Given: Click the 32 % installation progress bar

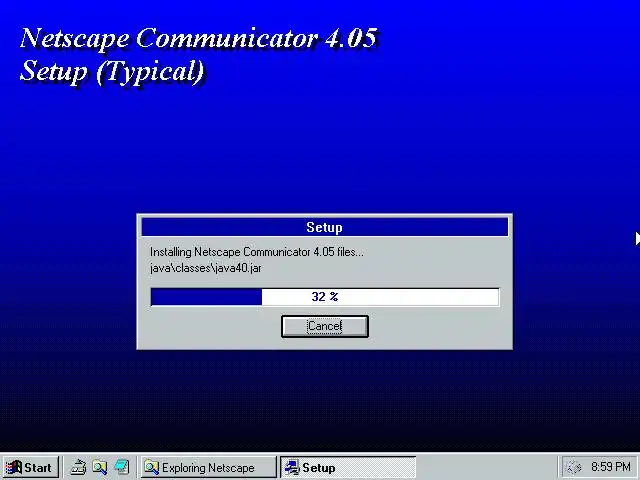Looking at the screenshot, I should [x=324, y=297].
